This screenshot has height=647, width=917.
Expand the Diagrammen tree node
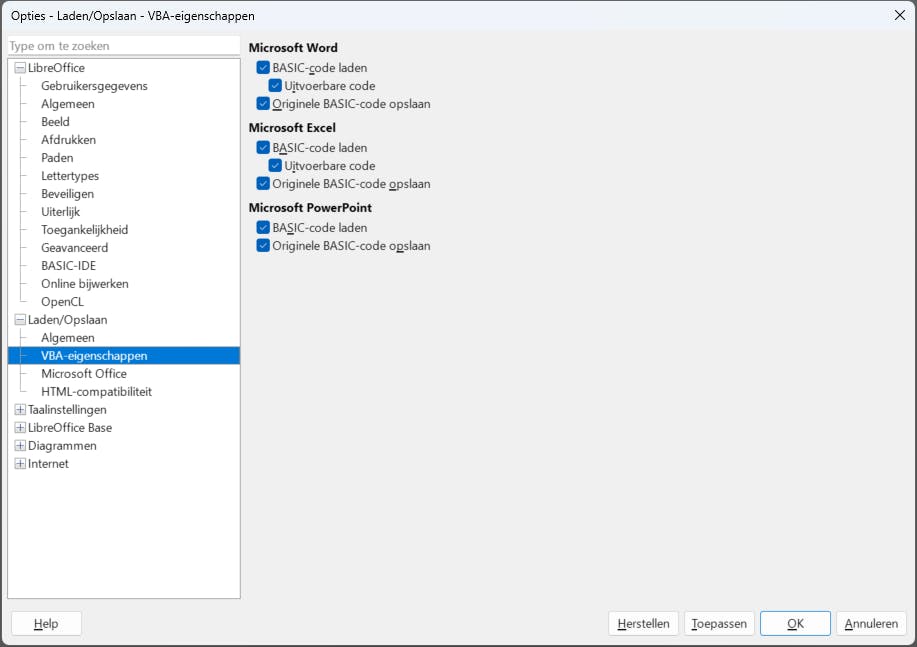(20, 446)
